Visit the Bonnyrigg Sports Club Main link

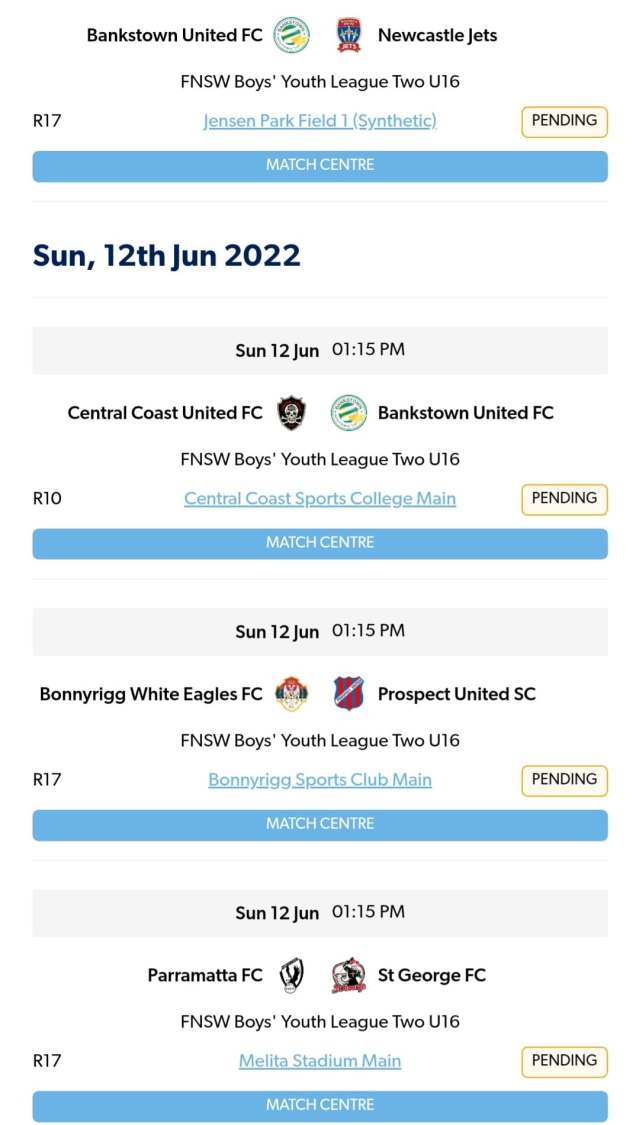(319, 780)
